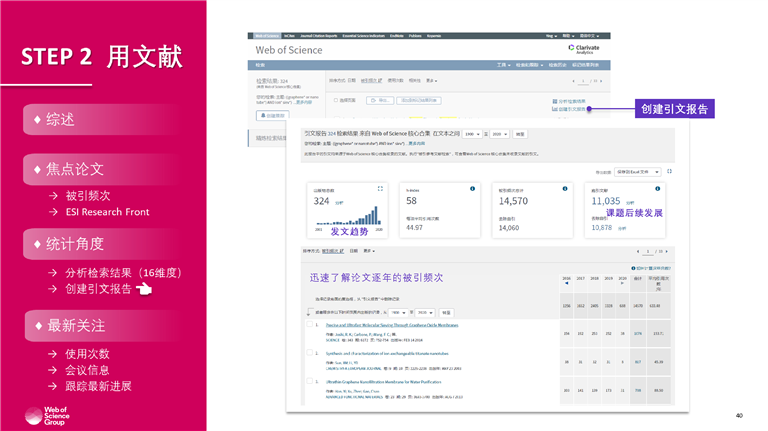Screen dimensions: 768x431
Task: Tick the select-page checkbox in the results toolbar
Action: 336,100
